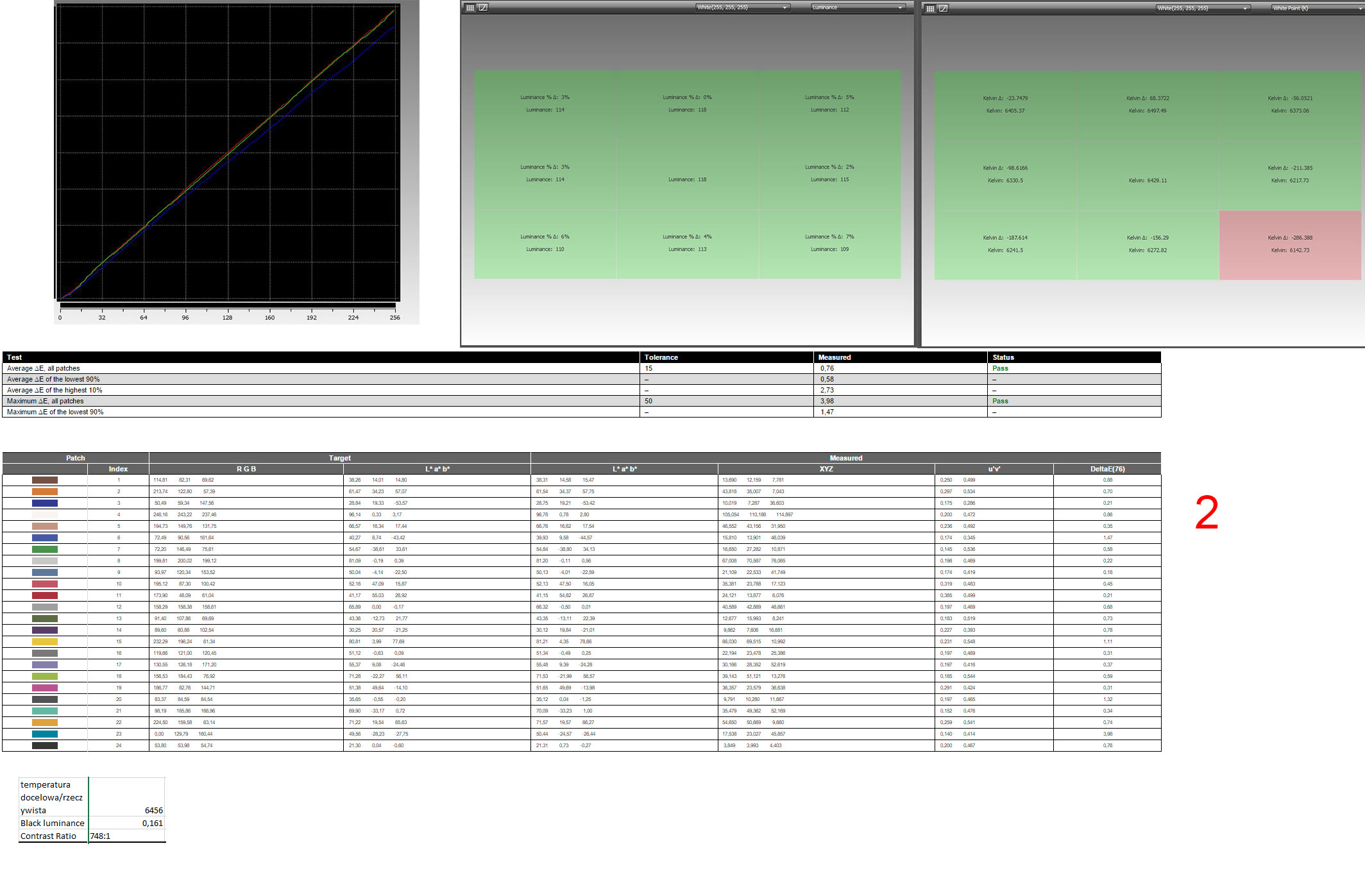The image size is (1365, 896).
Task: Click Kelvin 6497.49 top center cell
Action: (1148, 105)
